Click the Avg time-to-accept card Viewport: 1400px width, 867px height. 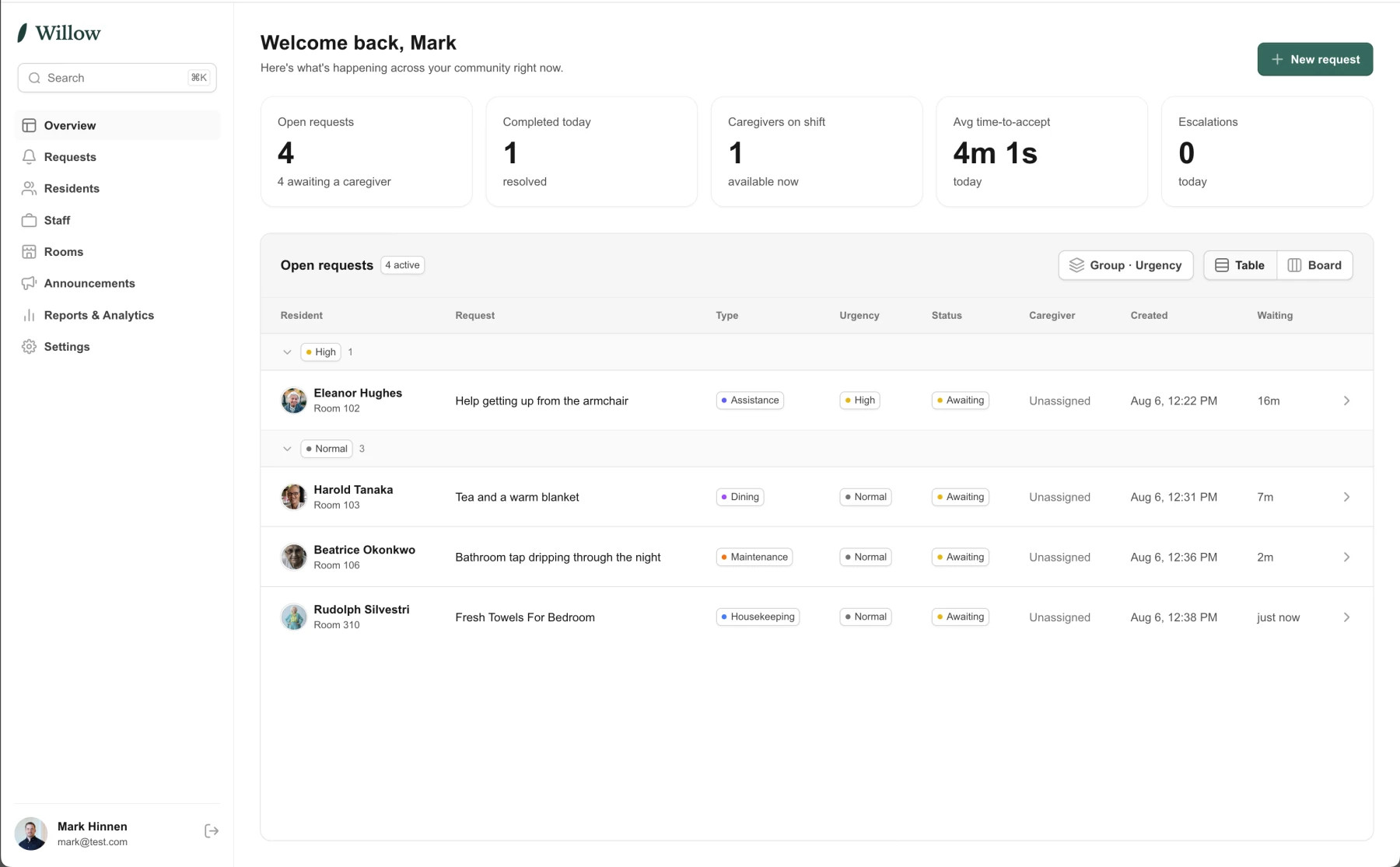(1041, 152)
